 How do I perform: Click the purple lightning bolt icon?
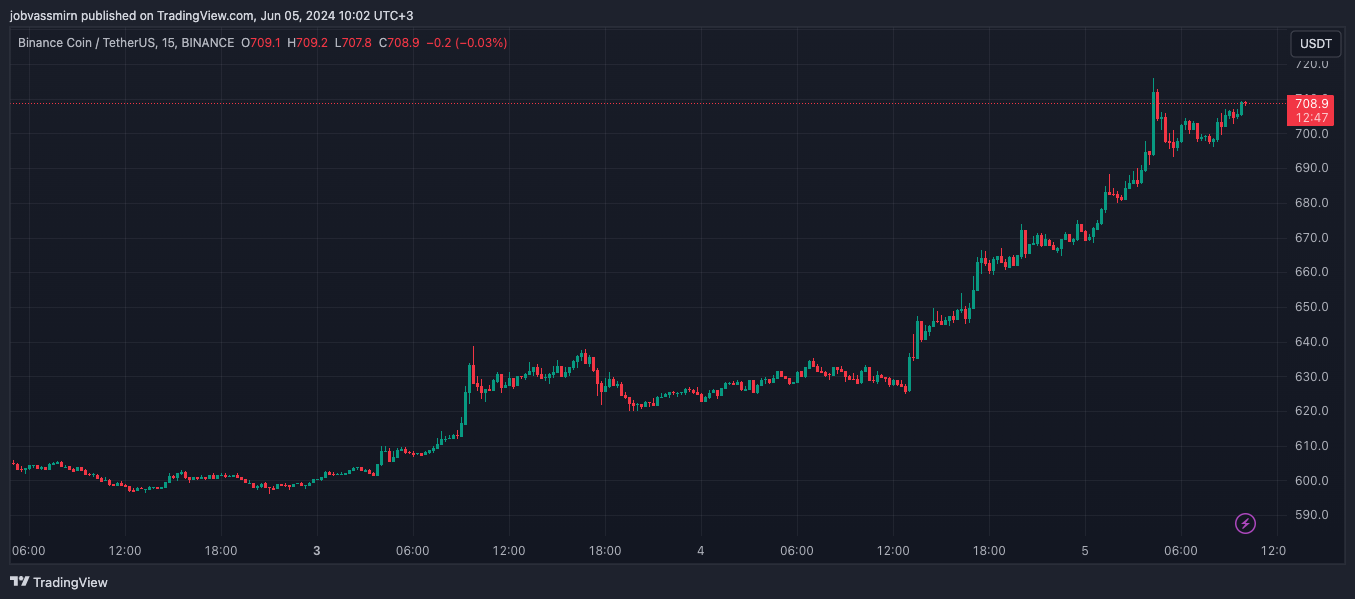pos(1245,523)
